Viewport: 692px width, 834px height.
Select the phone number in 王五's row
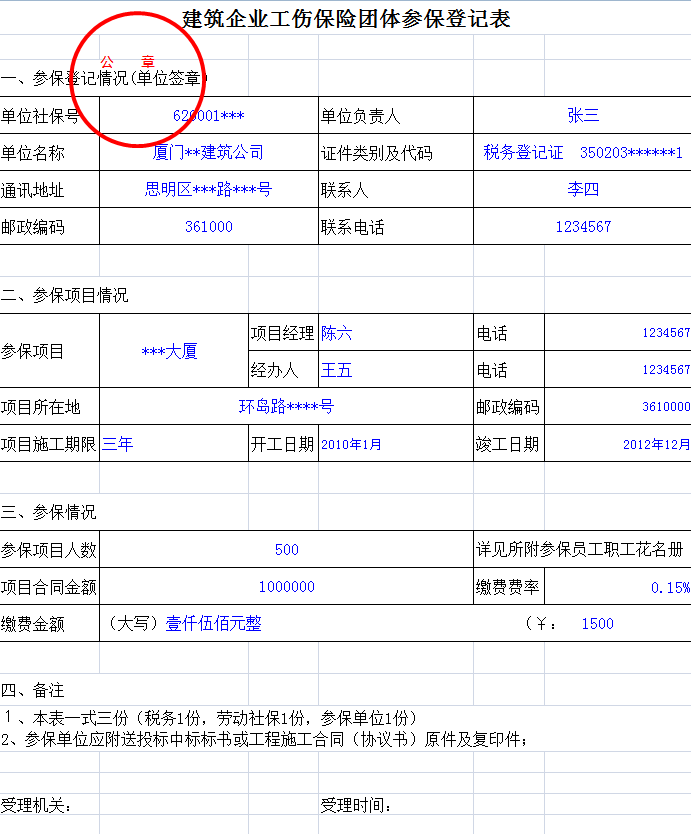click(x=618, y=370)
